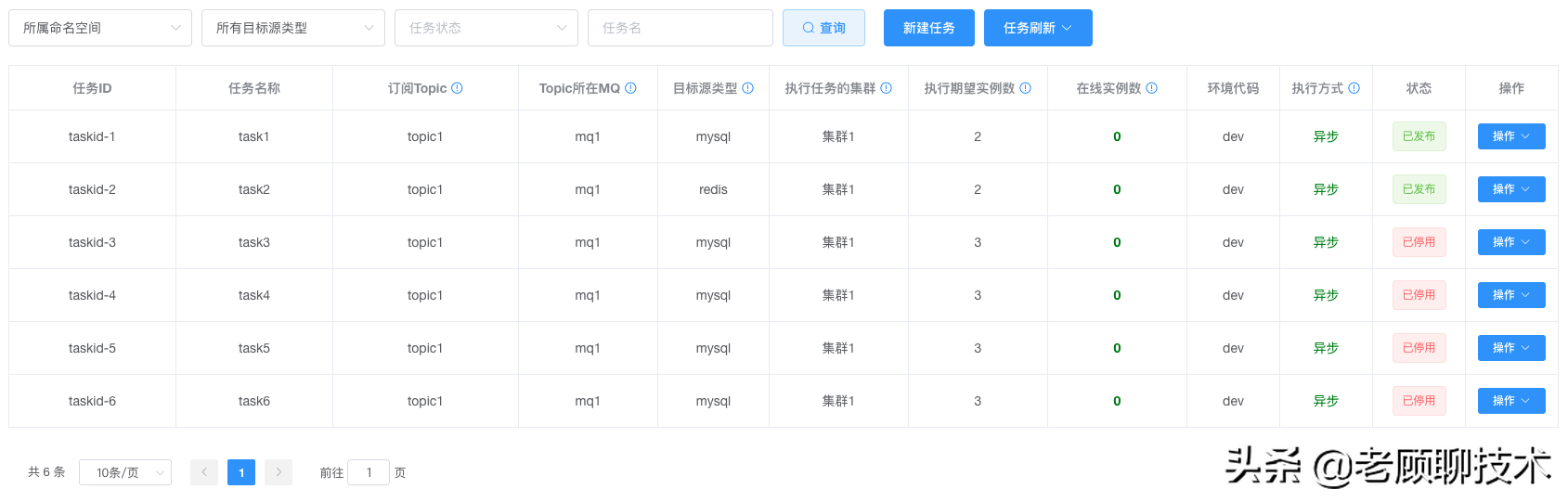
Task: Click the 查询 search button
Action: [x=823, y=28]
